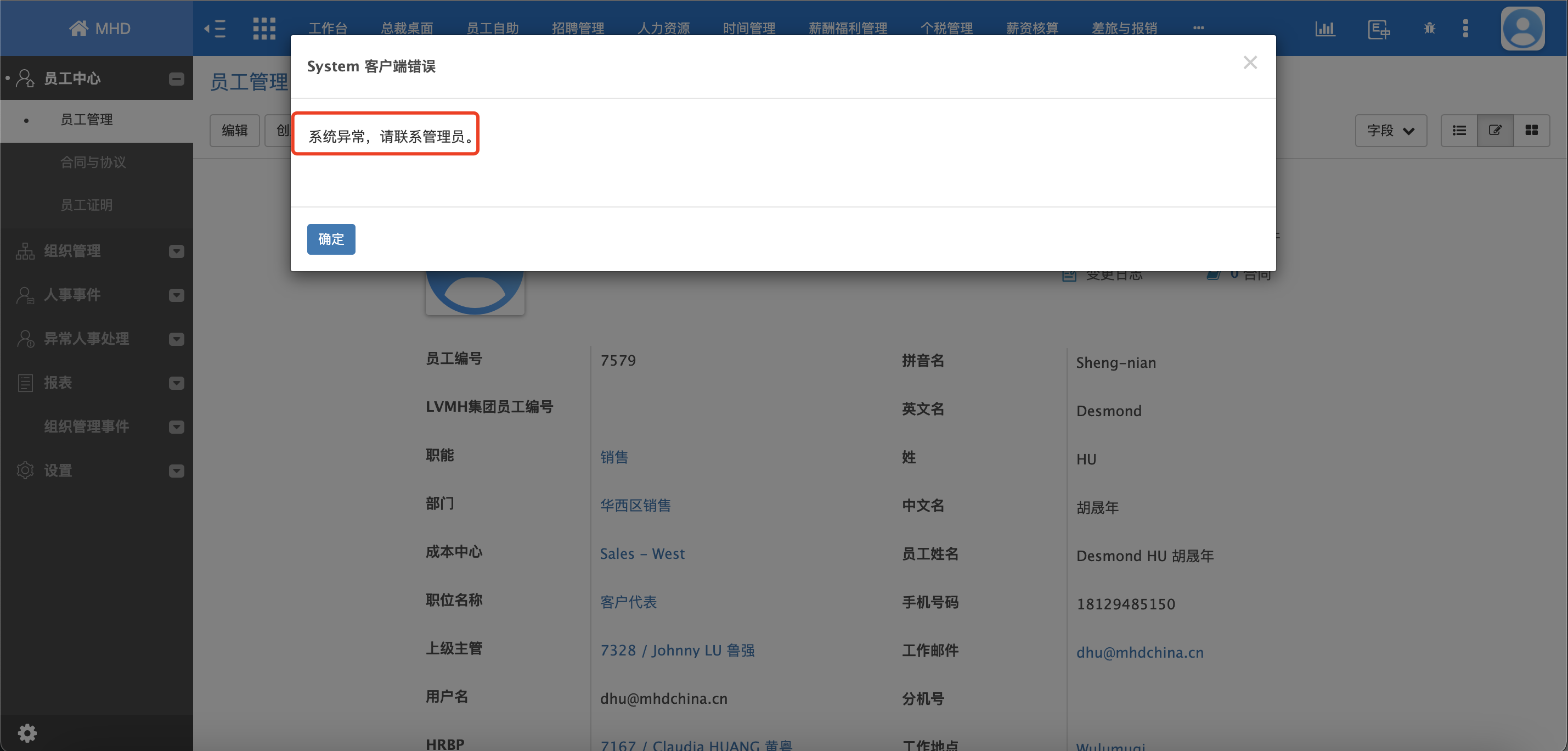Select the edit view pencil icon

tap(1496, 130)
